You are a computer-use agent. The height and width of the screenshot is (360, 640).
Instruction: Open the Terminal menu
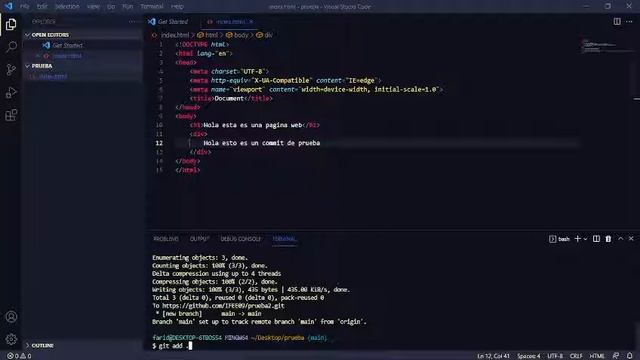click(151, 7)
